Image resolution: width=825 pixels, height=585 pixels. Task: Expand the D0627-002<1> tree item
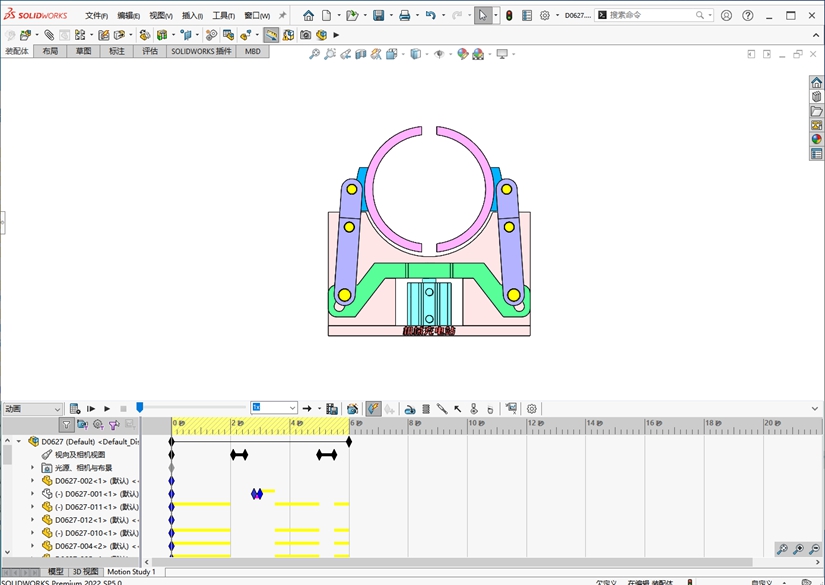coord(32,481)
